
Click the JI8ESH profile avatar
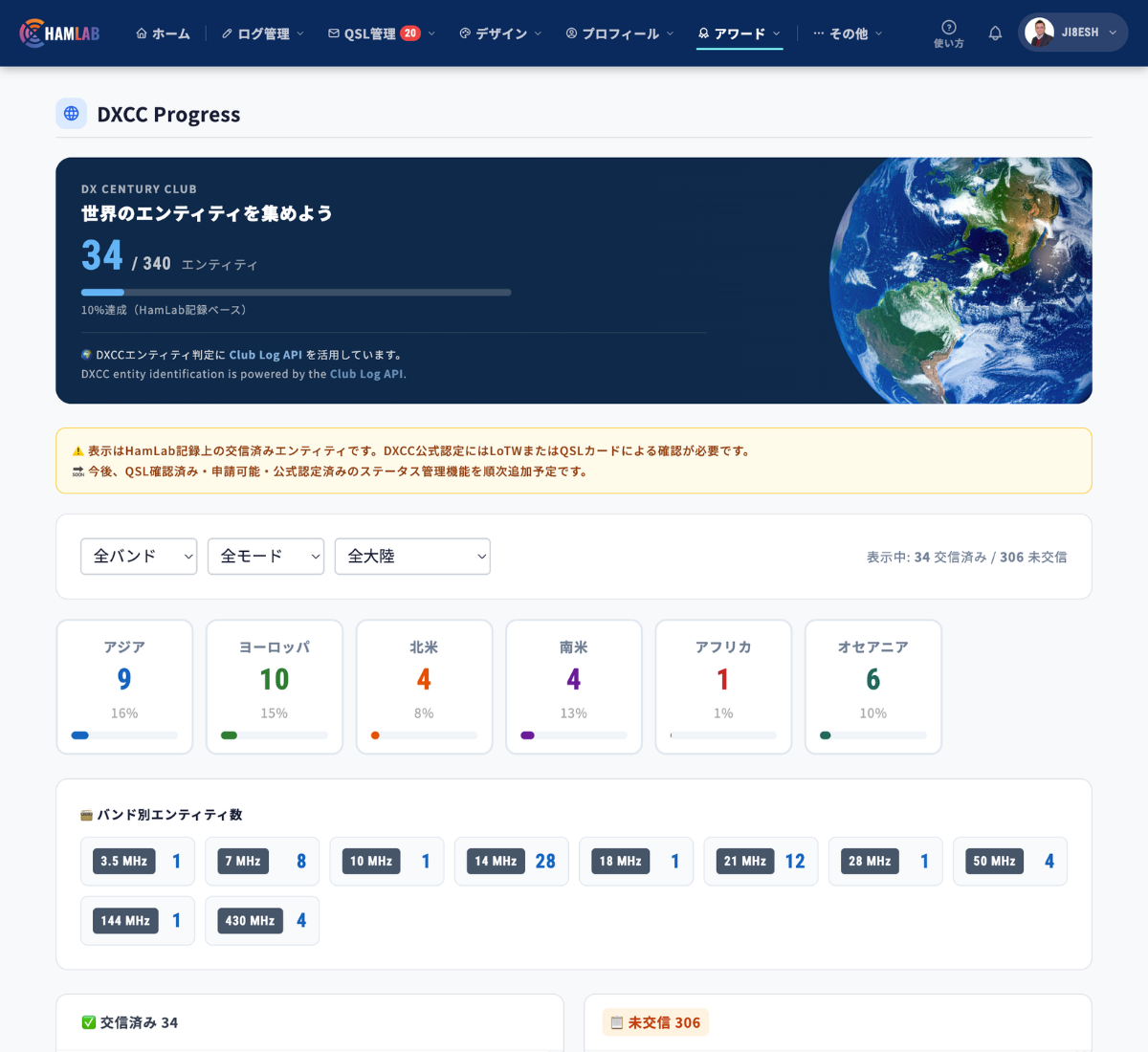(x=1039, y=33)
